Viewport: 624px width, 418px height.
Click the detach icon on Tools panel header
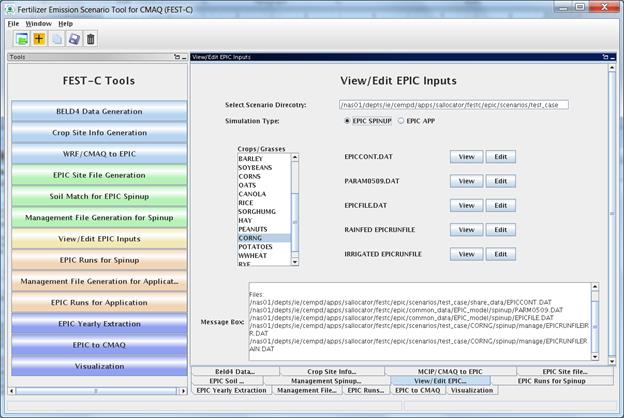[177, 57]
